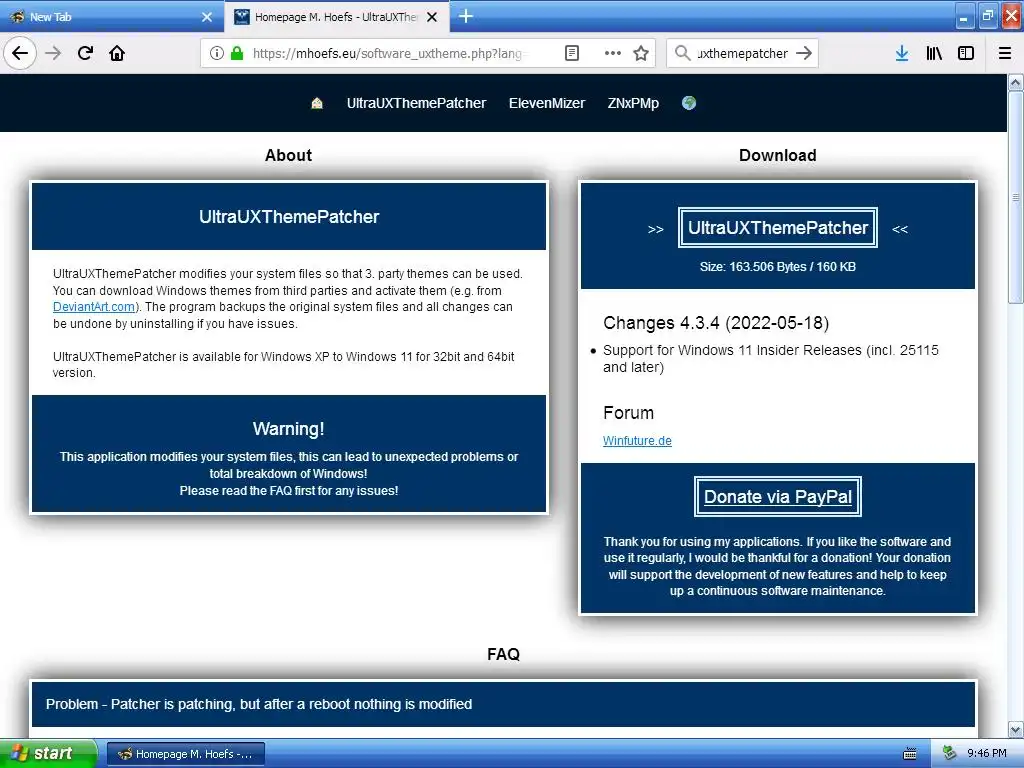Close the Homepage M. Hoefs tab
This screenshot has width=1024, height=768.
(432, 17)
